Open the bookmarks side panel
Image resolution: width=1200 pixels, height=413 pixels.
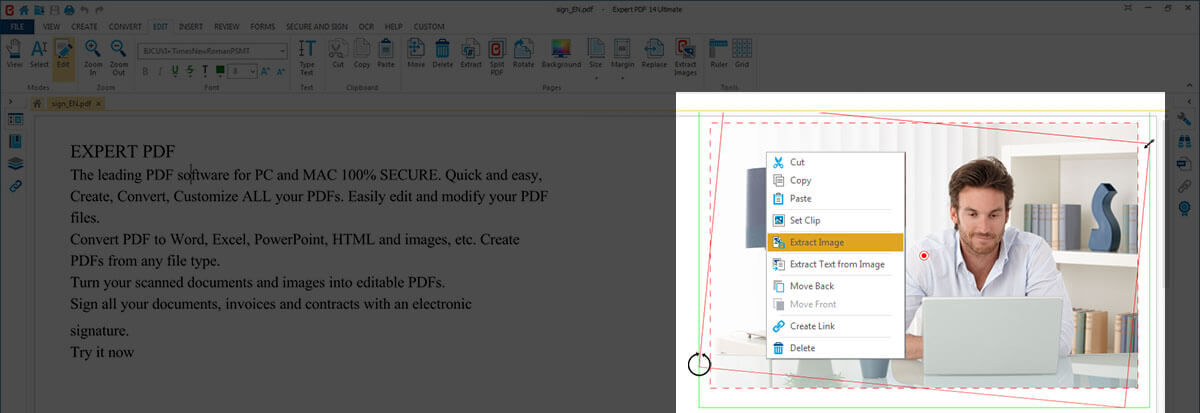[15, 141]
